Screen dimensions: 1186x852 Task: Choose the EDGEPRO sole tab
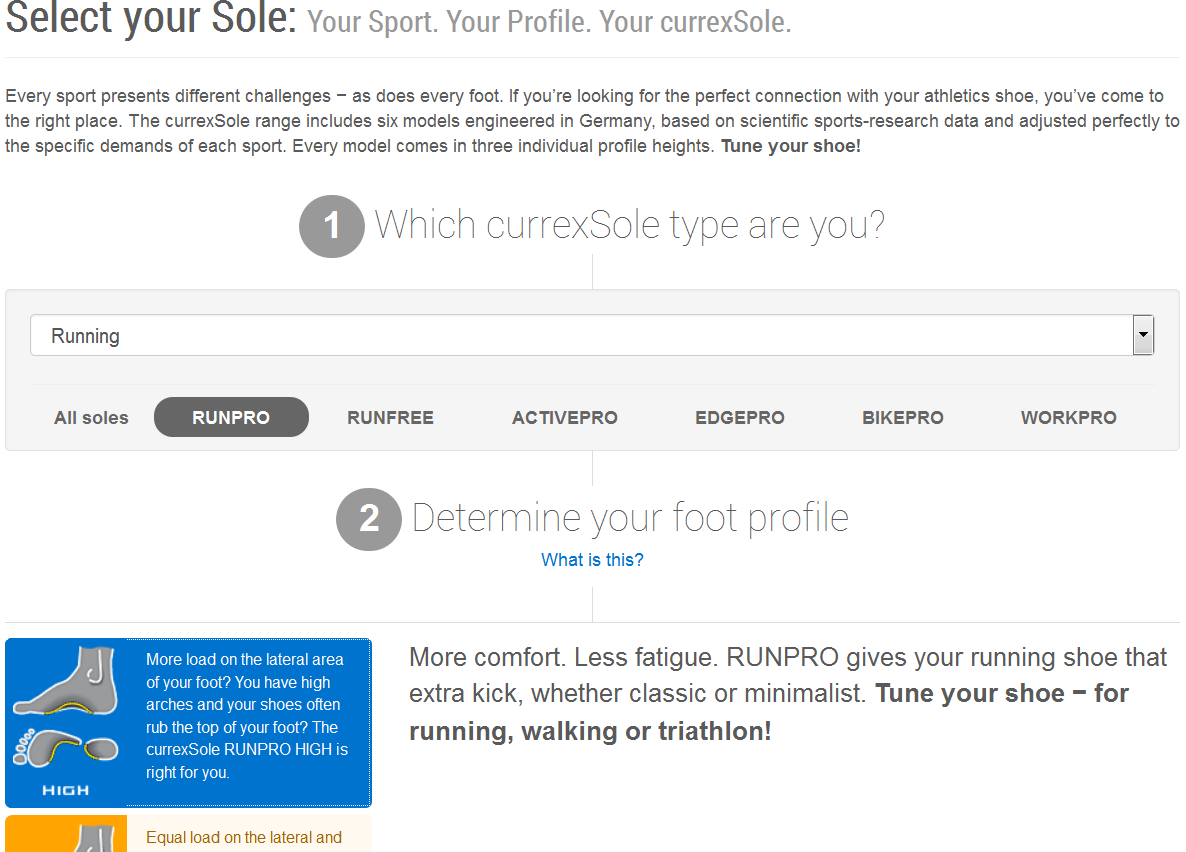[x=740, y=418]
